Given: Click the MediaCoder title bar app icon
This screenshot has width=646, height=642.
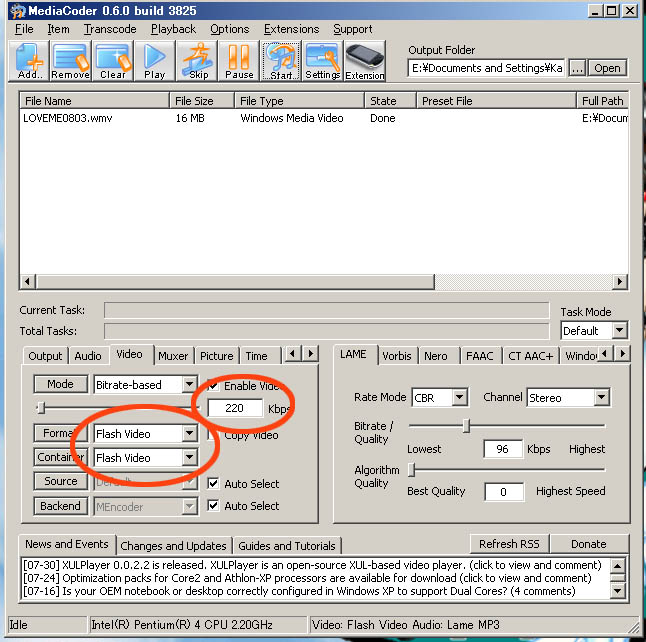Looking at the screenshot, I should click(x=17, y=11).
